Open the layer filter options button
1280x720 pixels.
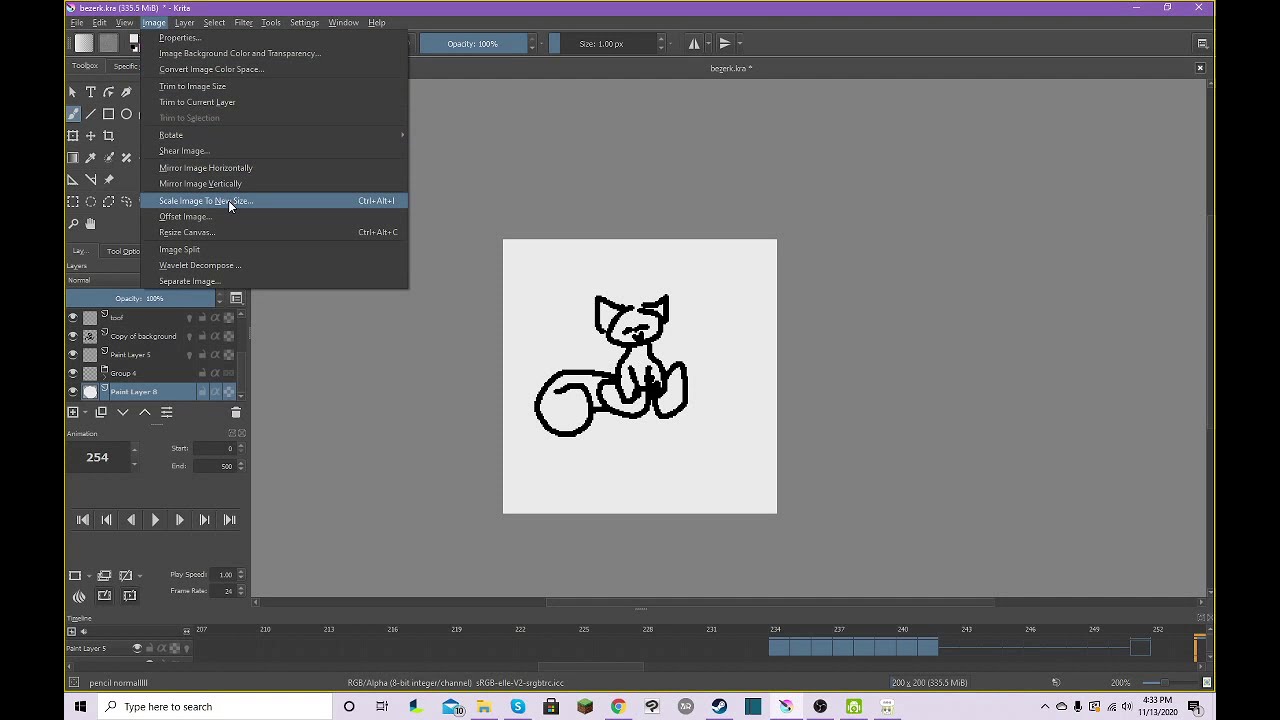coord(237,298)
